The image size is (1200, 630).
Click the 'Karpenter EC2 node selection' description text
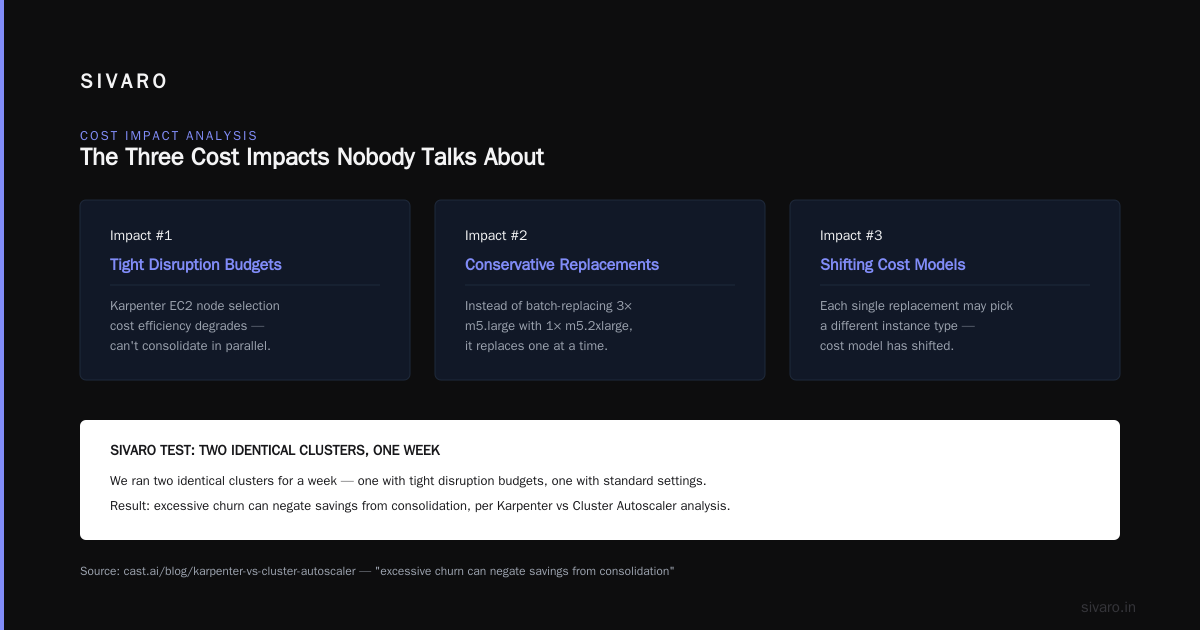[x=195, y=326]
